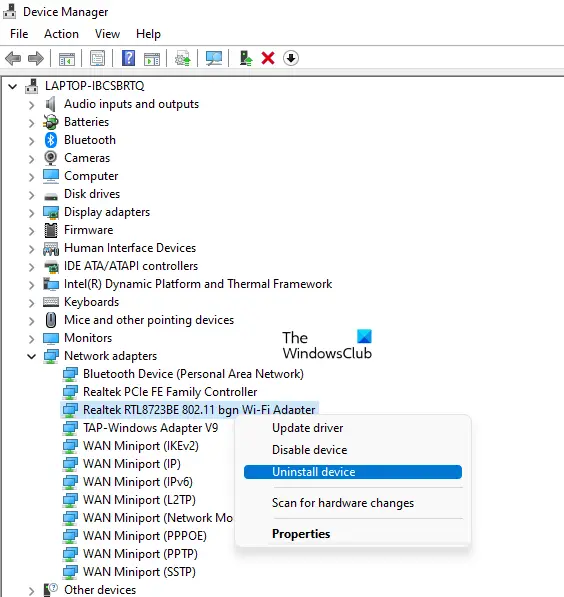Open the Action menu

61,34
